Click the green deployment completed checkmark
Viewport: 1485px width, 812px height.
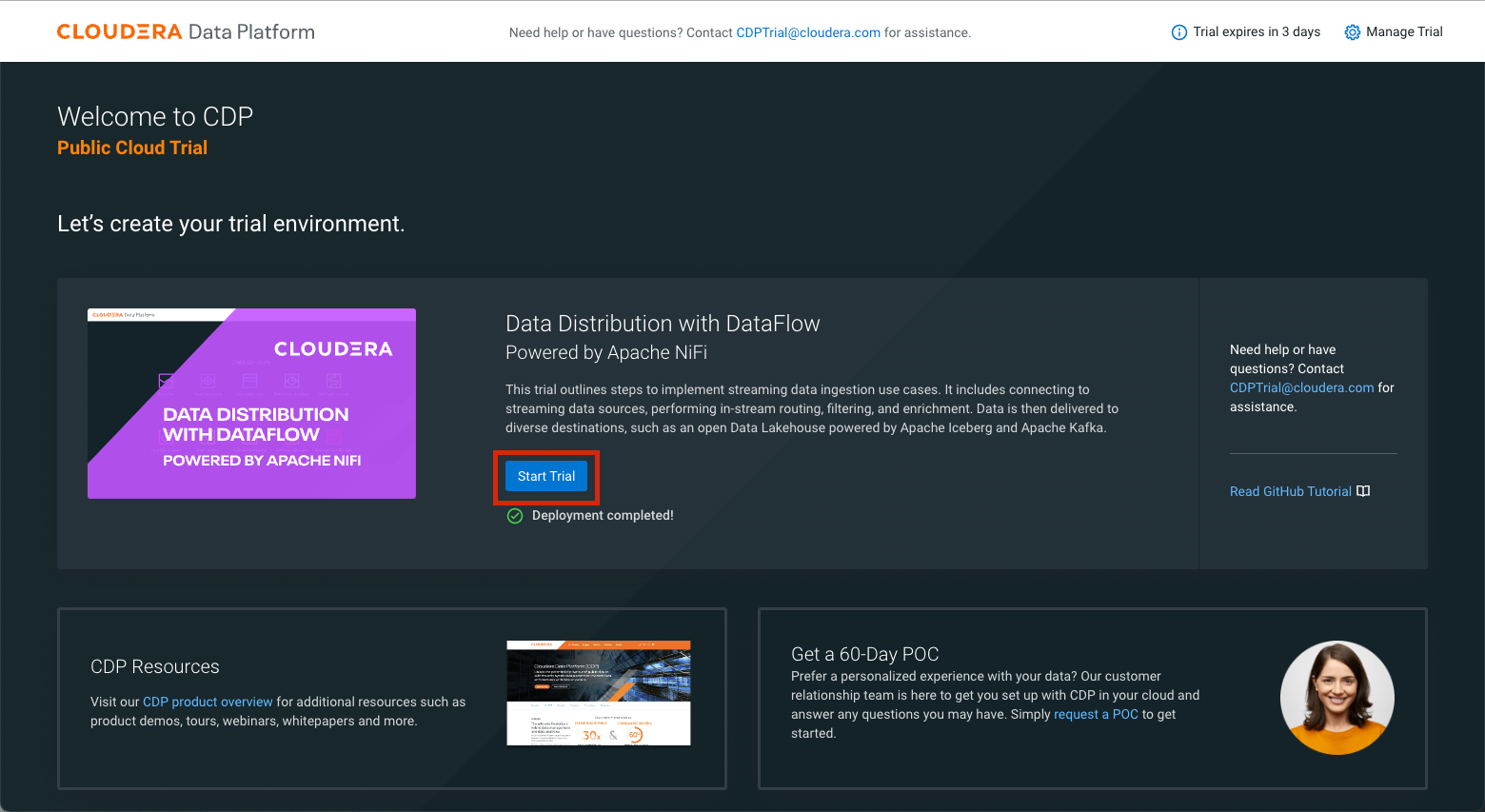click(515, 516)
